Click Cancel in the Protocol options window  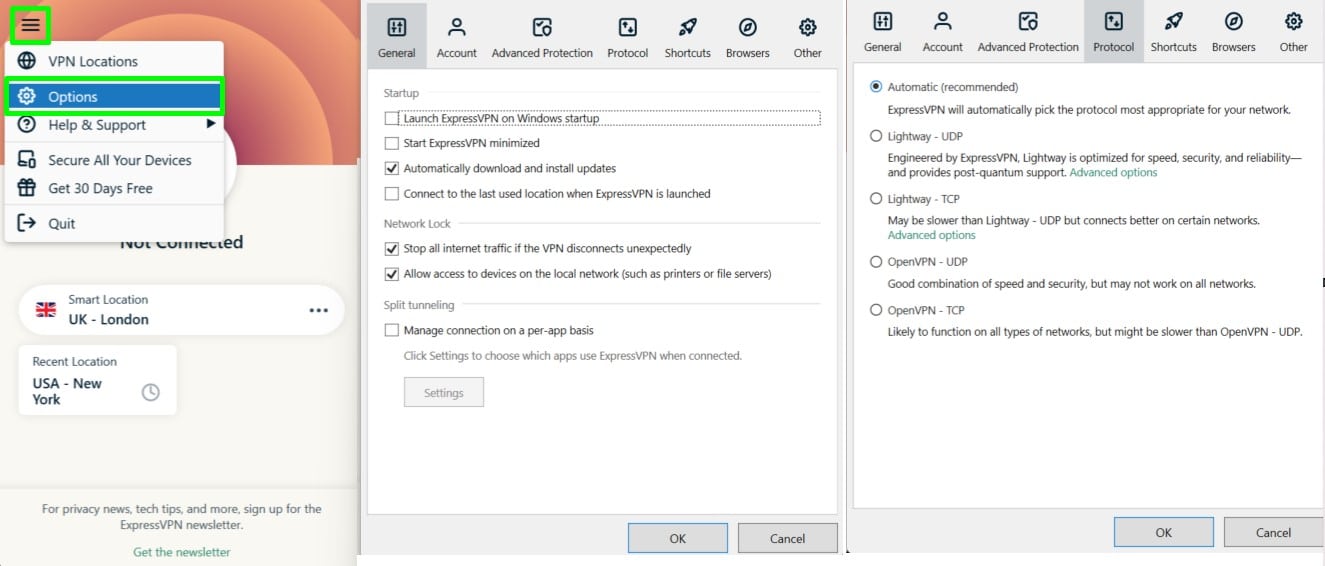(1273, 532)
